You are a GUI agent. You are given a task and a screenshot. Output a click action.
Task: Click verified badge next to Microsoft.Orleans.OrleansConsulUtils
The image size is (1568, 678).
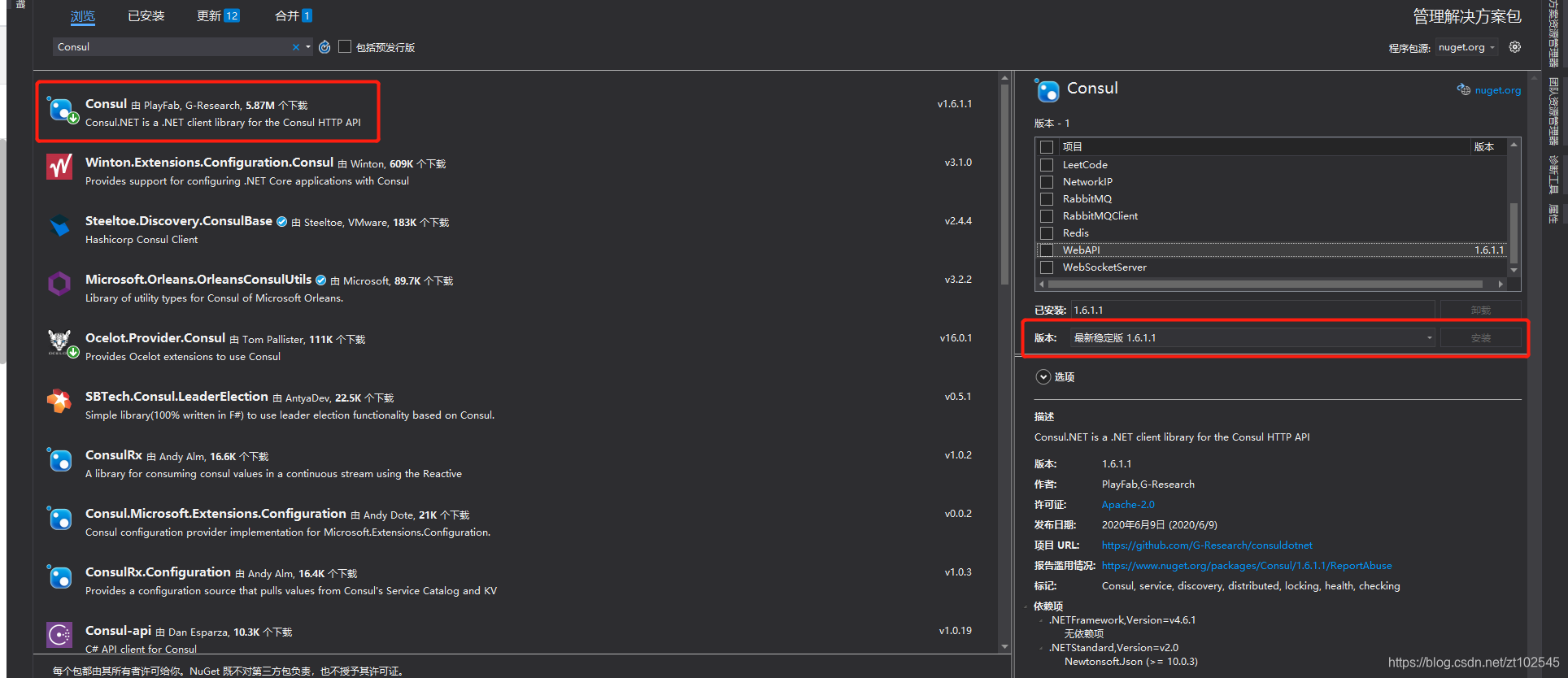click(x=320, y=280)
